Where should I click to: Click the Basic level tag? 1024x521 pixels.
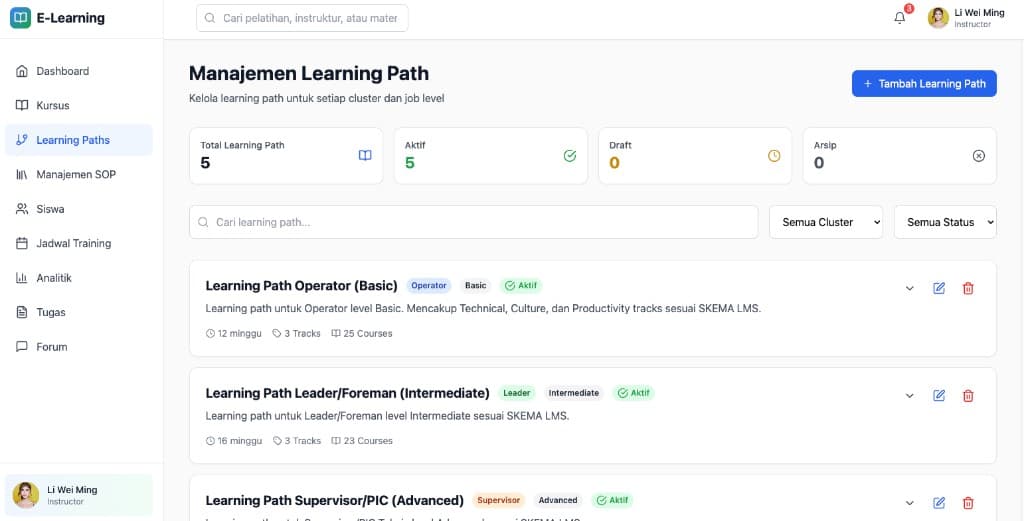click(x=475, y=285)
